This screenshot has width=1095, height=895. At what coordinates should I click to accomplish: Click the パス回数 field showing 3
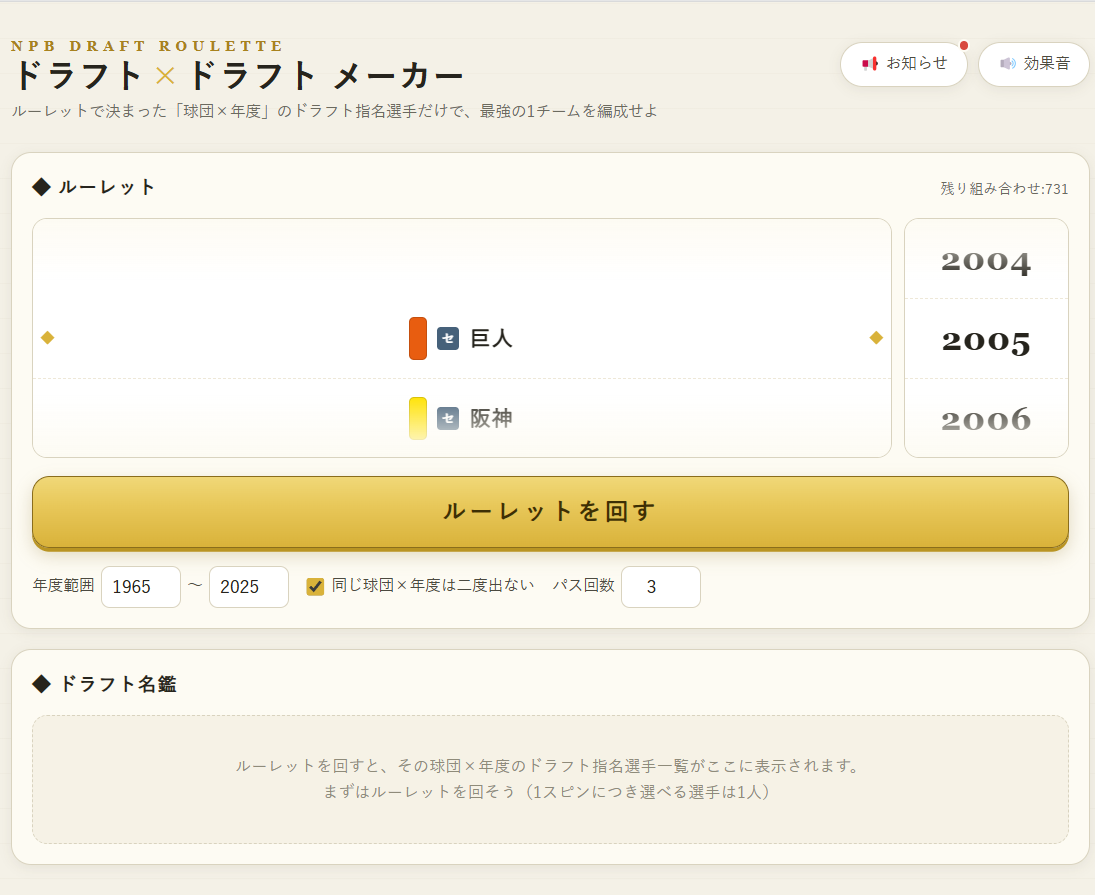click(661, 586)
